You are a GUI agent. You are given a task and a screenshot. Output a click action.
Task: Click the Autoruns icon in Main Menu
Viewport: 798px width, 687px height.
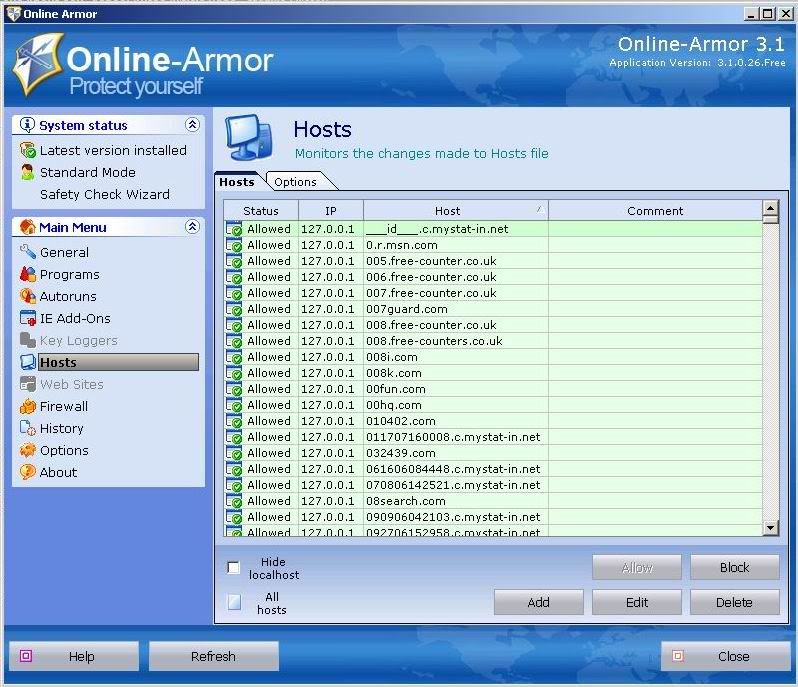pyautogui.click(x=27, y=296)
